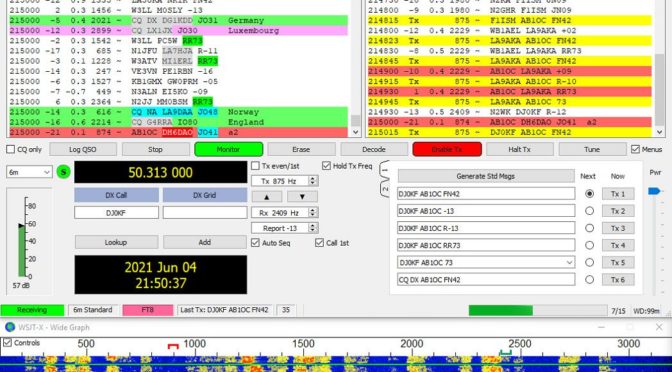Click the CQ DX DG1KDD JO31 Germany row
Screen dimensions: 672x372
(178, 20)
